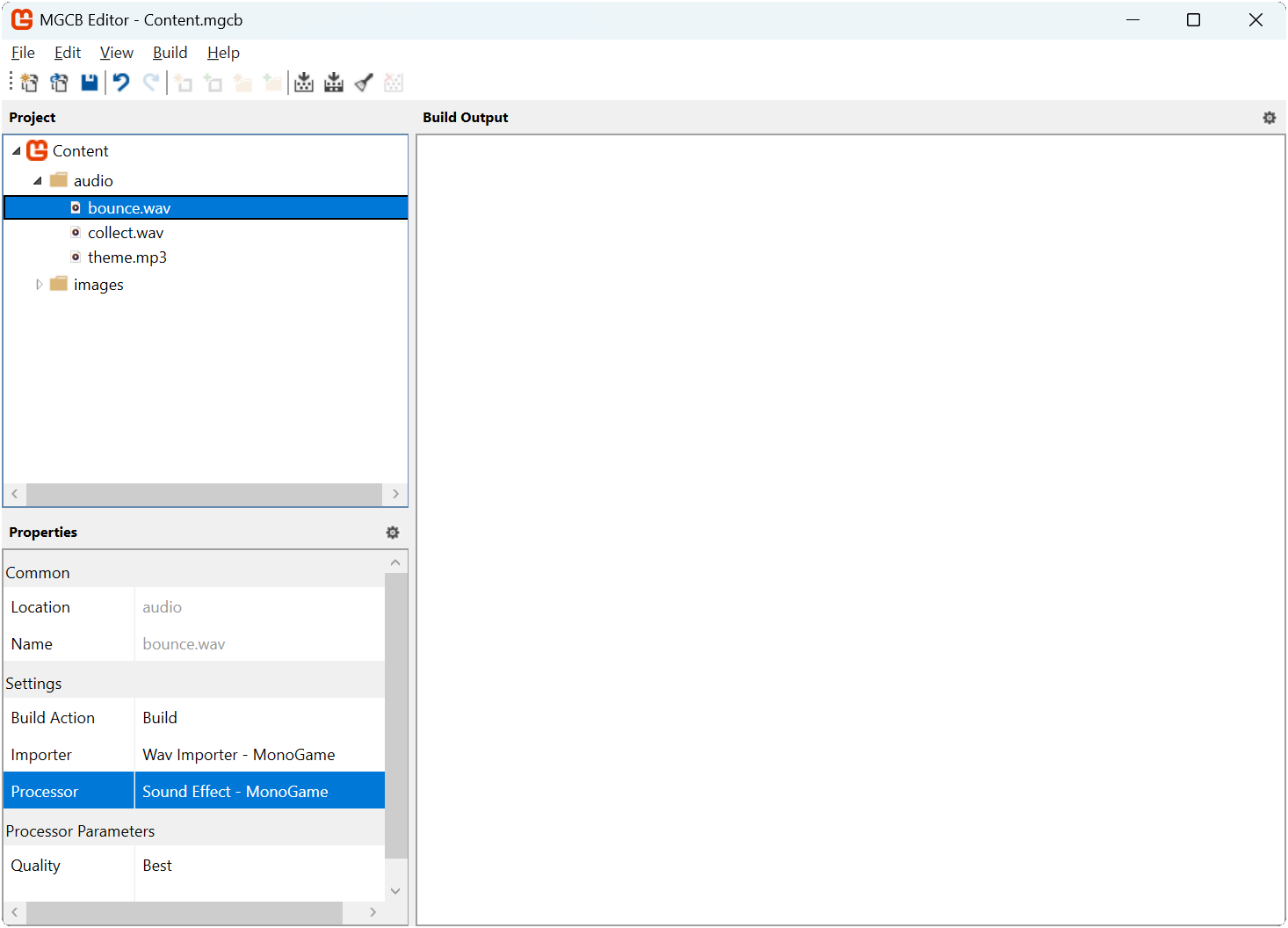This screenshot has width=1288, height=928.
Task: Collapse the Content root node
Action: coord(17,151)
